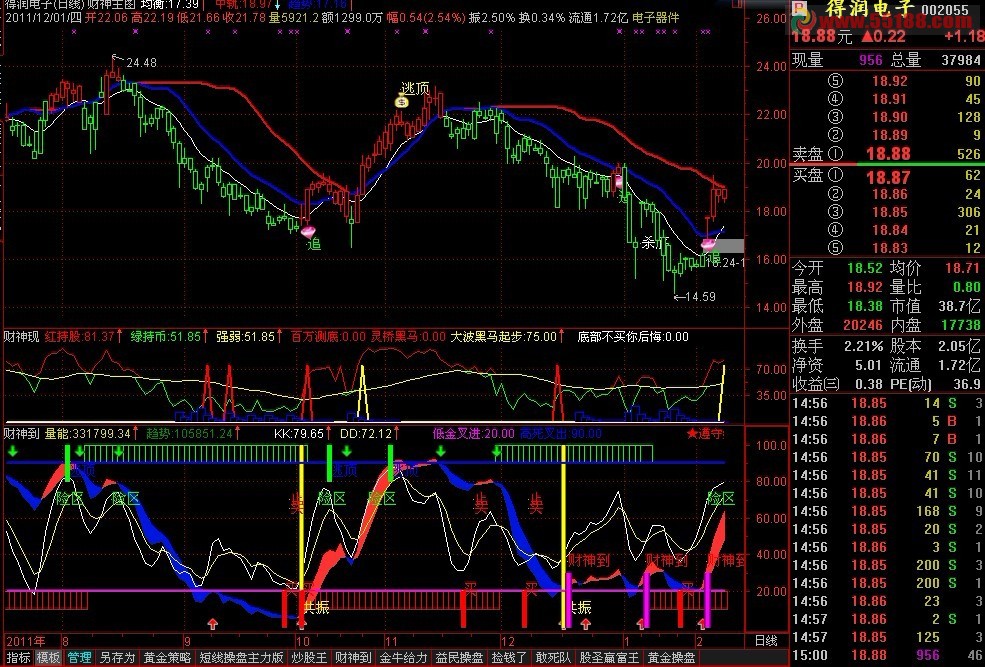Viewport: 985px width, 667px height.
Task: Select the 黄金操盘 template
Action: pos(671,658)
